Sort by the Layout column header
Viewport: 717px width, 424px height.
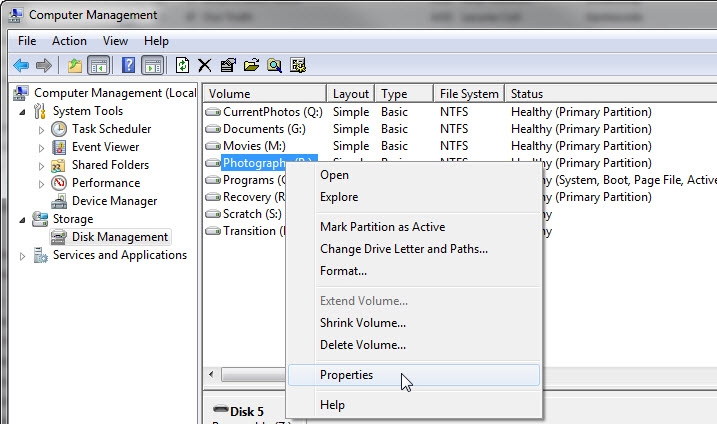click(350, 94)
